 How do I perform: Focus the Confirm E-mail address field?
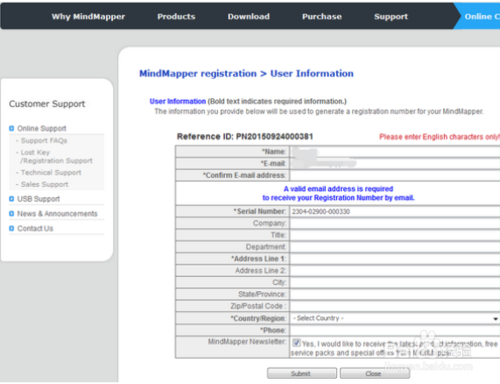click(395, 175)
